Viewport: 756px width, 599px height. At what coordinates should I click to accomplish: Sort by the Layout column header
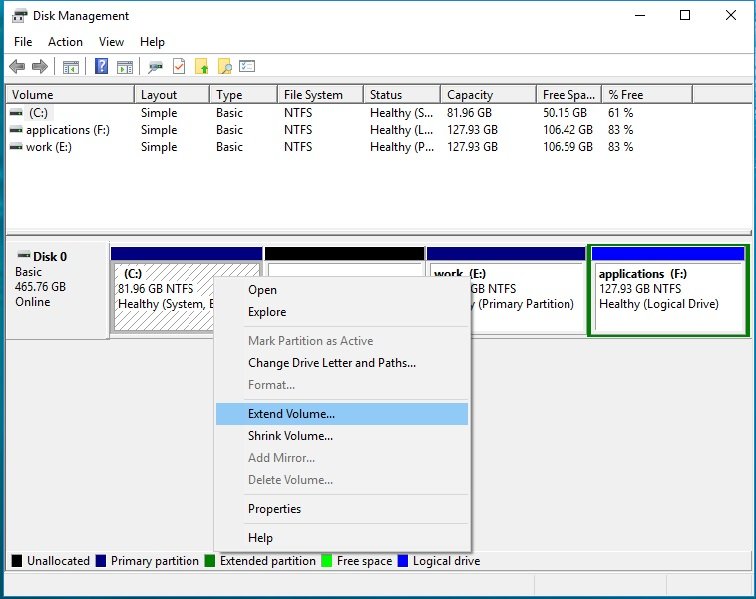coord(172,95)
